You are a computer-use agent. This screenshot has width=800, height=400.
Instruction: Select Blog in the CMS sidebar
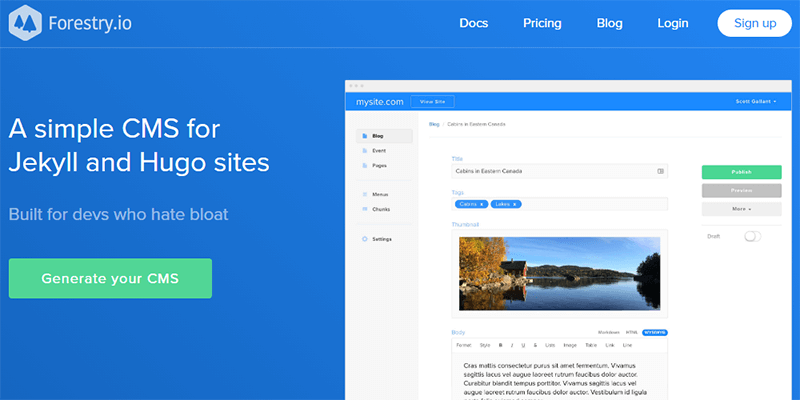click(x=384, y=136)
